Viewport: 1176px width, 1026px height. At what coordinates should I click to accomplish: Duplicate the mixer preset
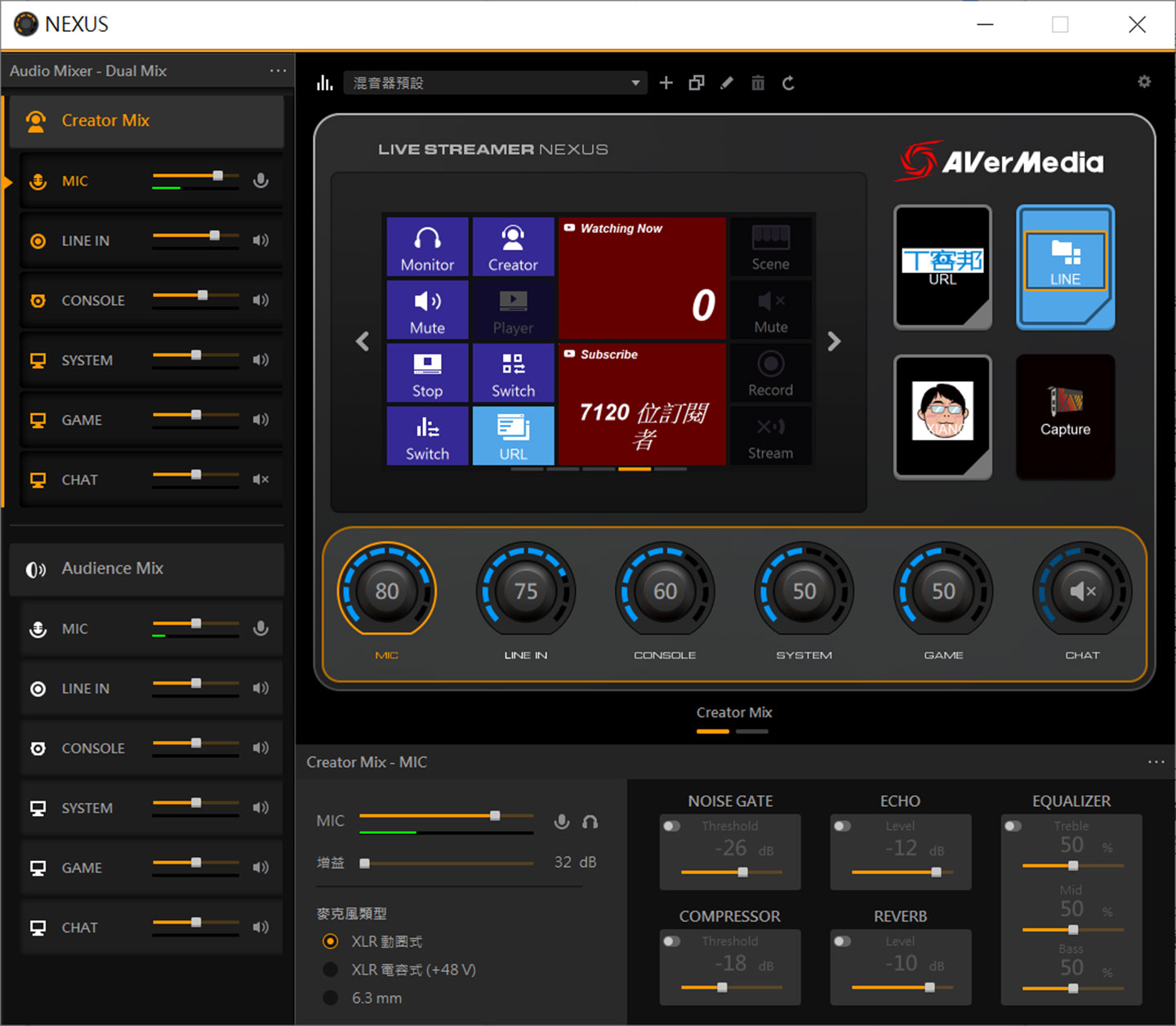point(697,83)
